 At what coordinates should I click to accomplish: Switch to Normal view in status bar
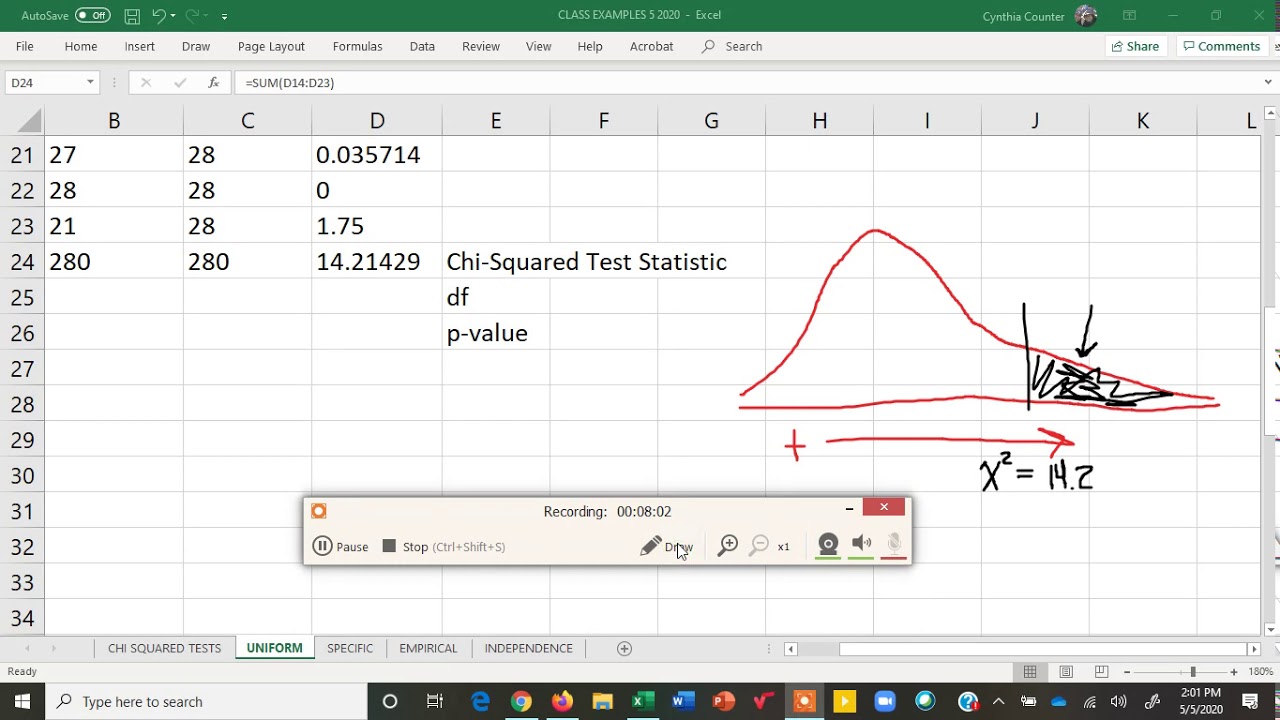tap(1030, 672)
